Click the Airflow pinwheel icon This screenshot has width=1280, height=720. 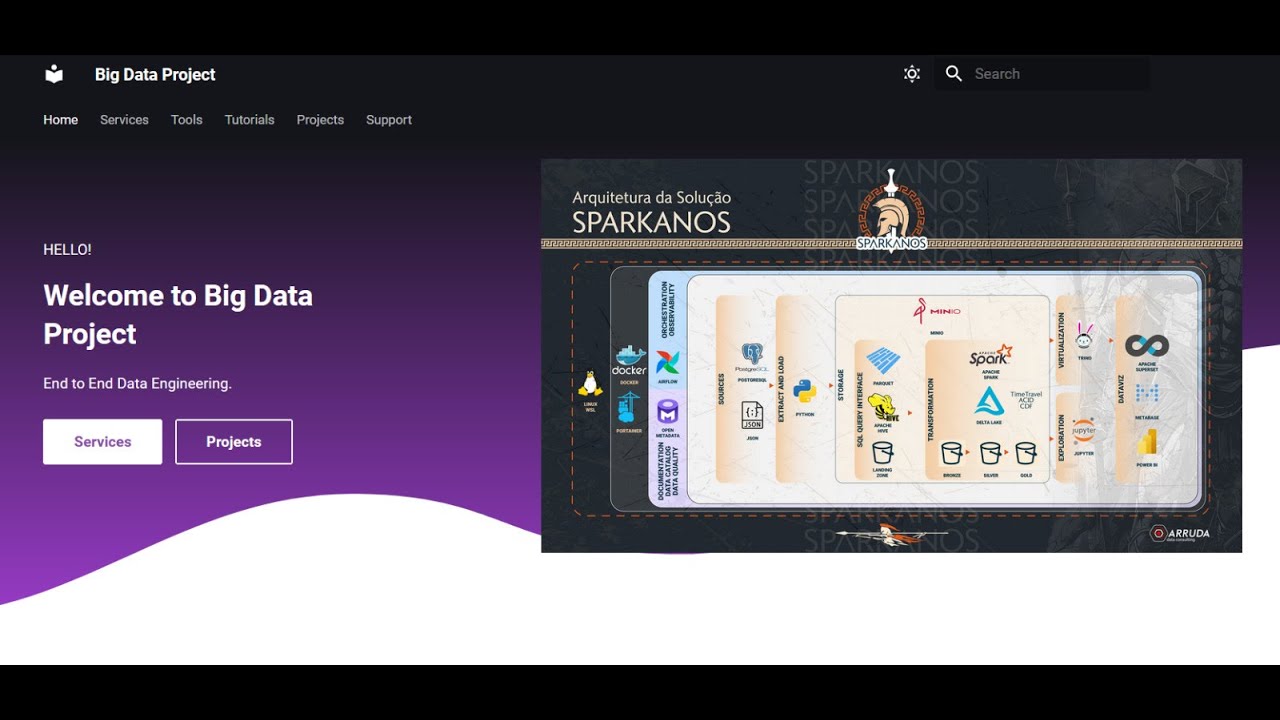(x=667, y=362)
